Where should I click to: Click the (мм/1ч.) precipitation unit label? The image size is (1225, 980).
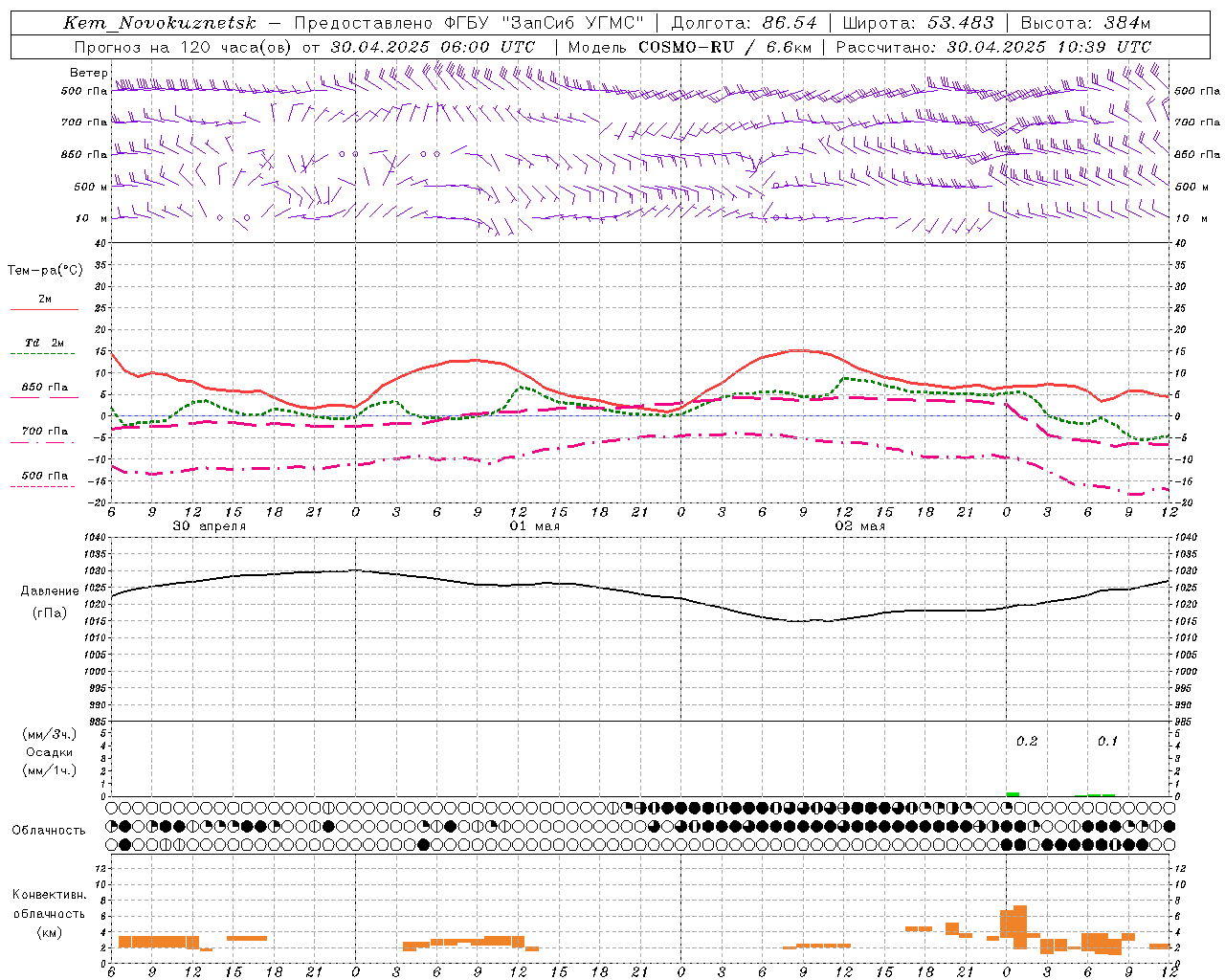[x=49, y=770]
